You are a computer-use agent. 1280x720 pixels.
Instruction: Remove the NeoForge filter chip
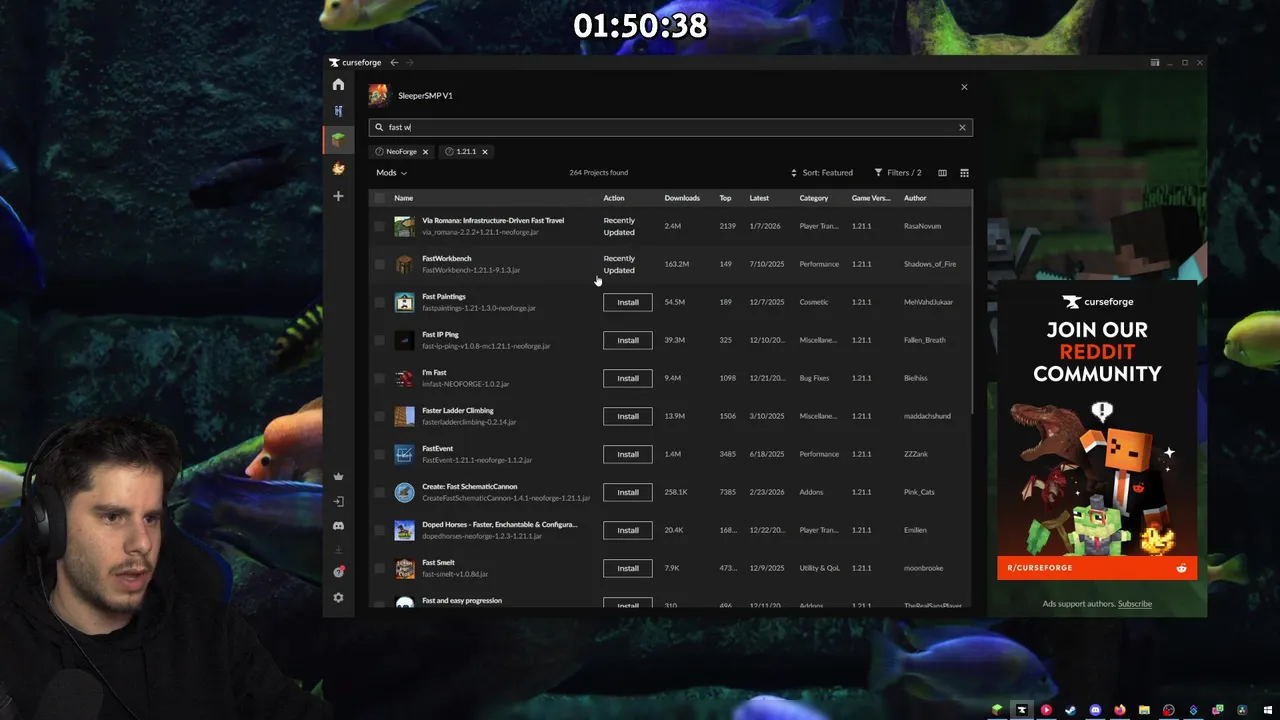425,152
